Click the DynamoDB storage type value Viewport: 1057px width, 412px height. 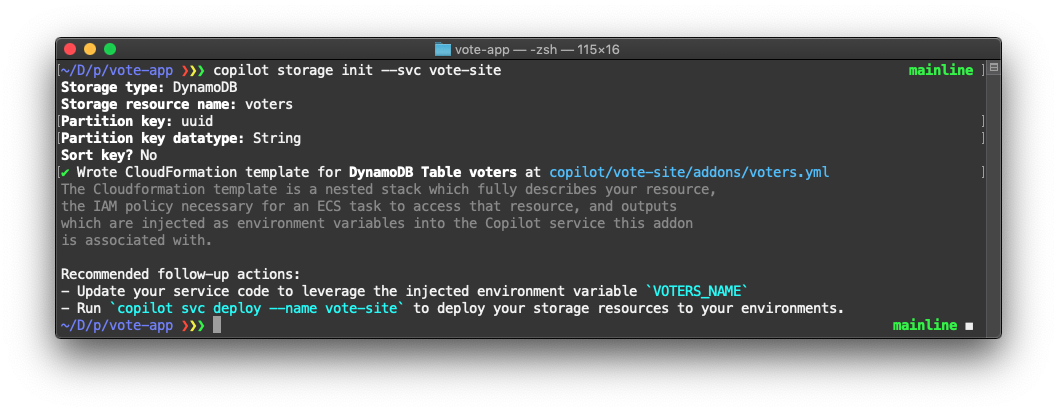(x=205, y=88)
